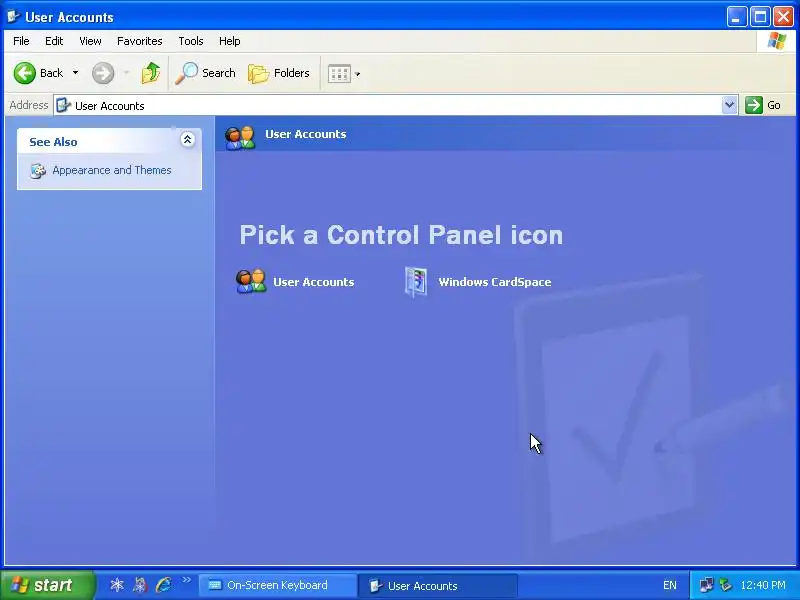Open the View menu
Image resolution: width=800 pixels, height=600 pixels.
(90, 41)
